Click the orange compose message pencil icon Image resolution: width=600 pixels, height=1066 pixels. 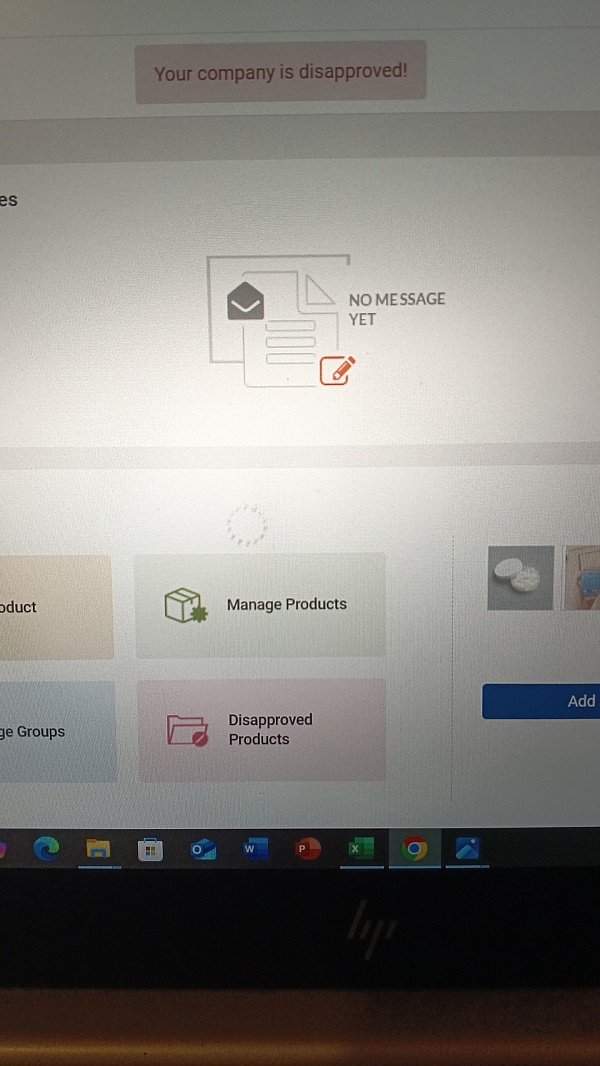(x=337, y=370)
